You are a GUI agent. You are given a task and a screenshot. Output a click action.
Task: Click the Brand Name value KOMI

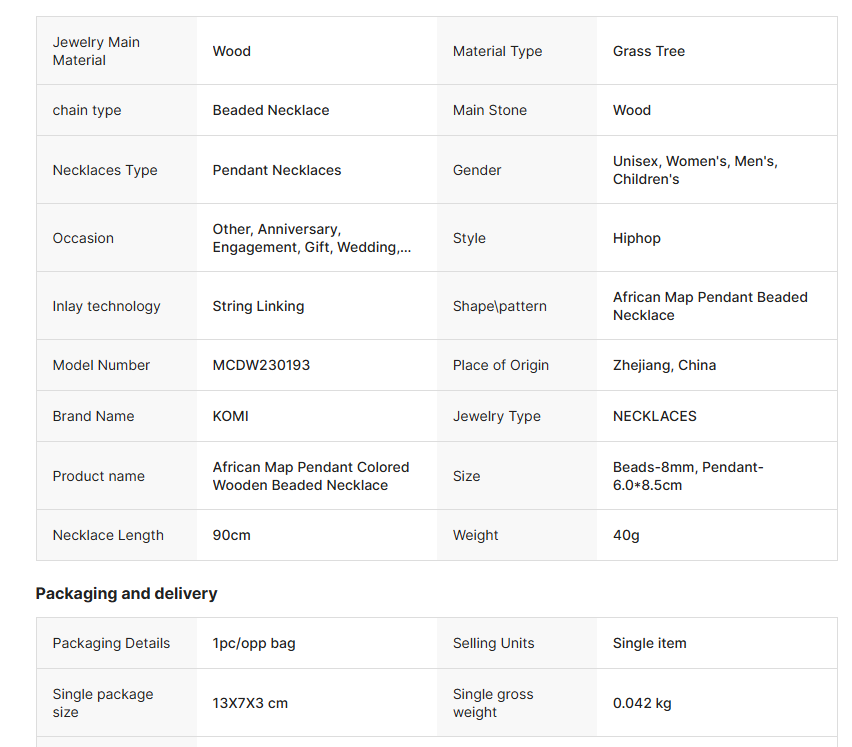point(230,416)
